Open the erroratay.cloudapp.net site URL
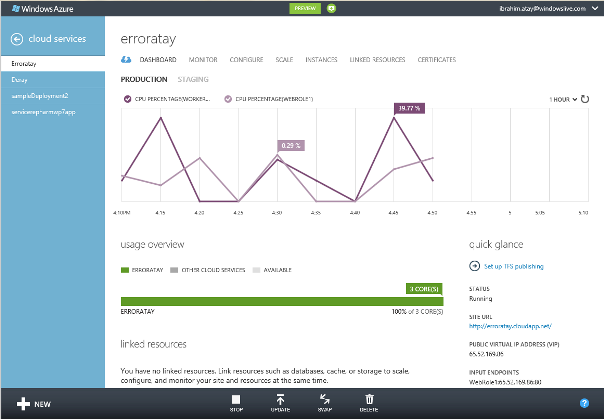 pyautogui.click(x=510, y=326)
